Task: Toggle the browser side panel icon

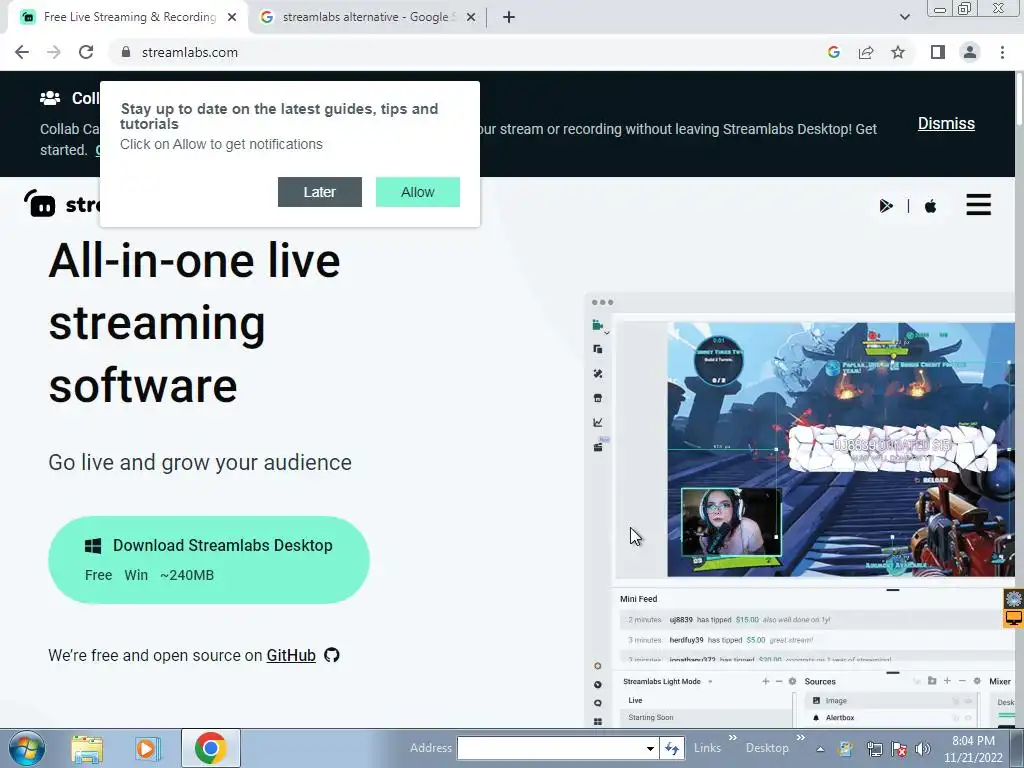Action: coord(938,52)
